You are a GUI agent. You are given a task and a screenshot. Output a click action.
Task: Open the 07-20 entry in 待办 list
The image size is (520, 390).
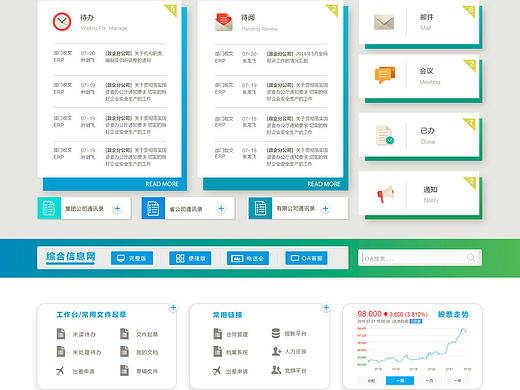[110, 57]
